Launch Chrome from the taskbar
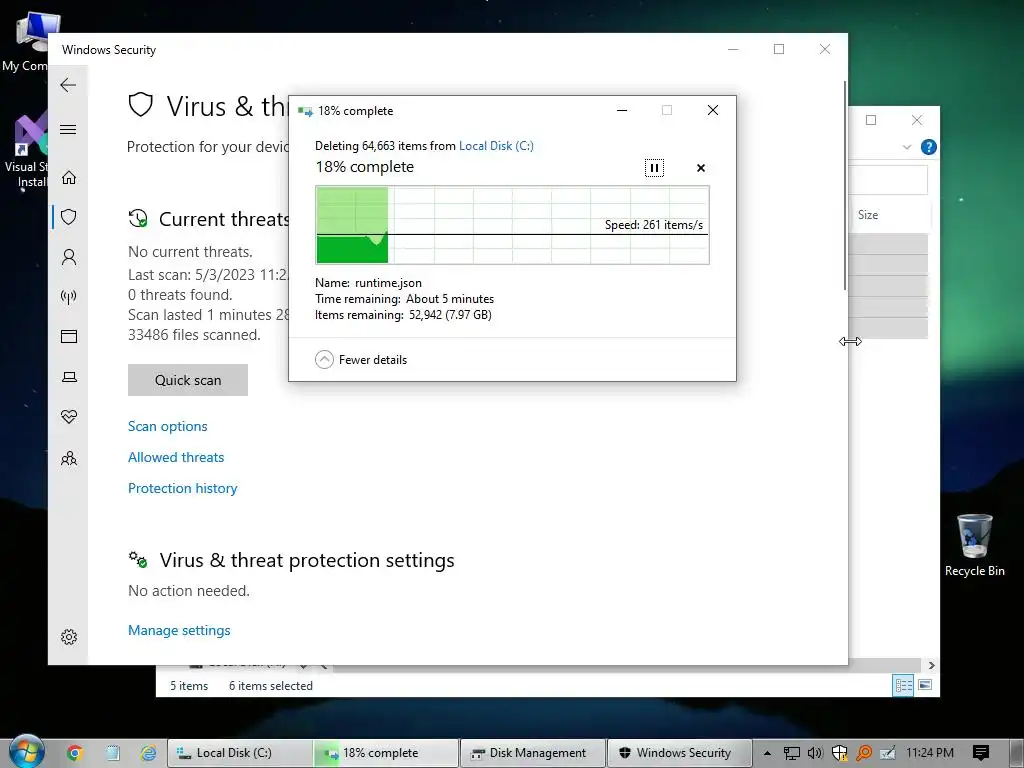 74,753
